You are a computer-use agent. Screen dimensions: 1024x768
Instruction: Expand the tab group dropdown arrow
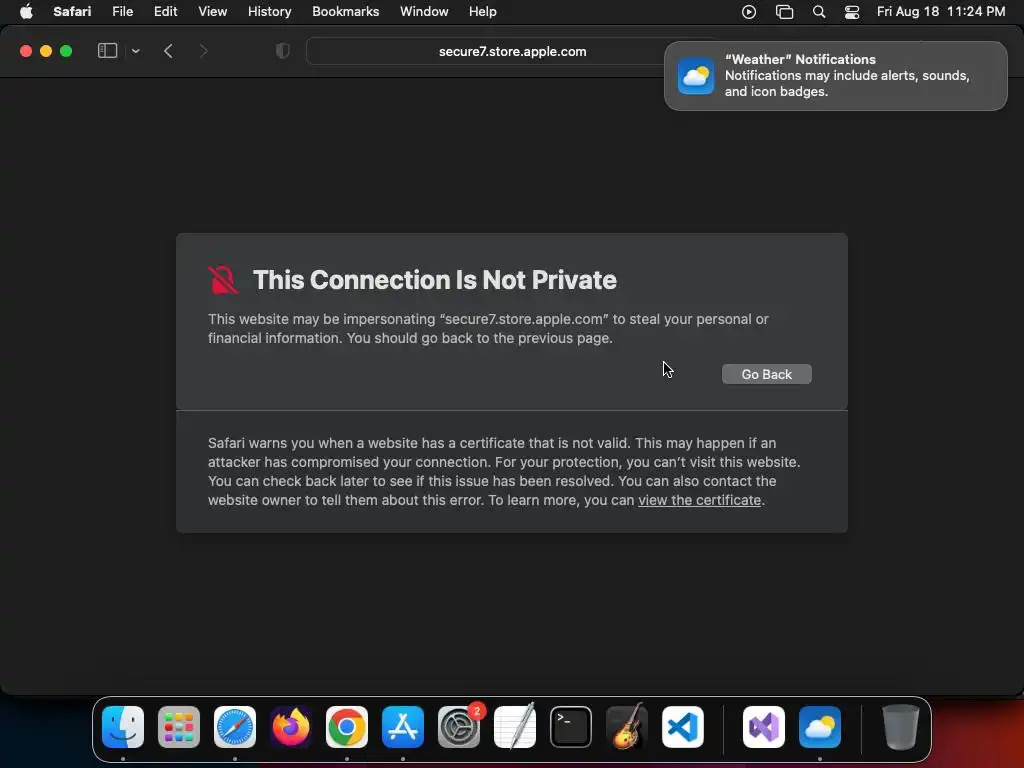[135, 51]
